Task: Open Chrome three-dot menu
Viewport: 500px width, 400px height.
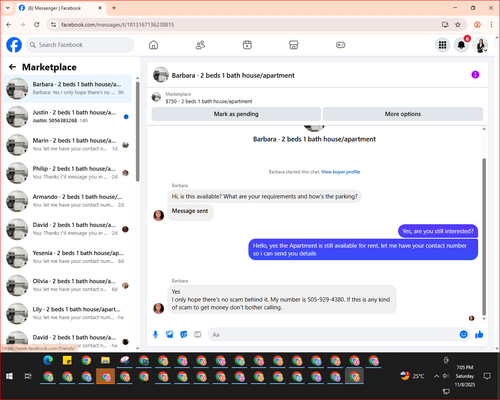Action: pos(491,25)
